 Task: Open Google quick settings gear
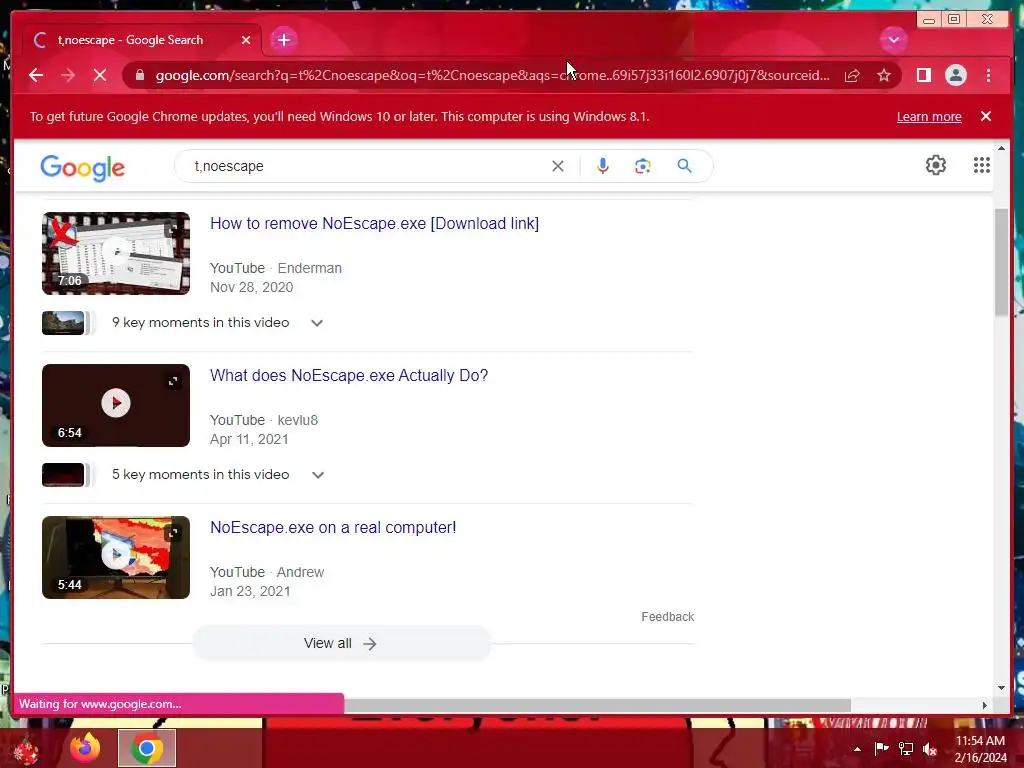[x=936, y=165]
